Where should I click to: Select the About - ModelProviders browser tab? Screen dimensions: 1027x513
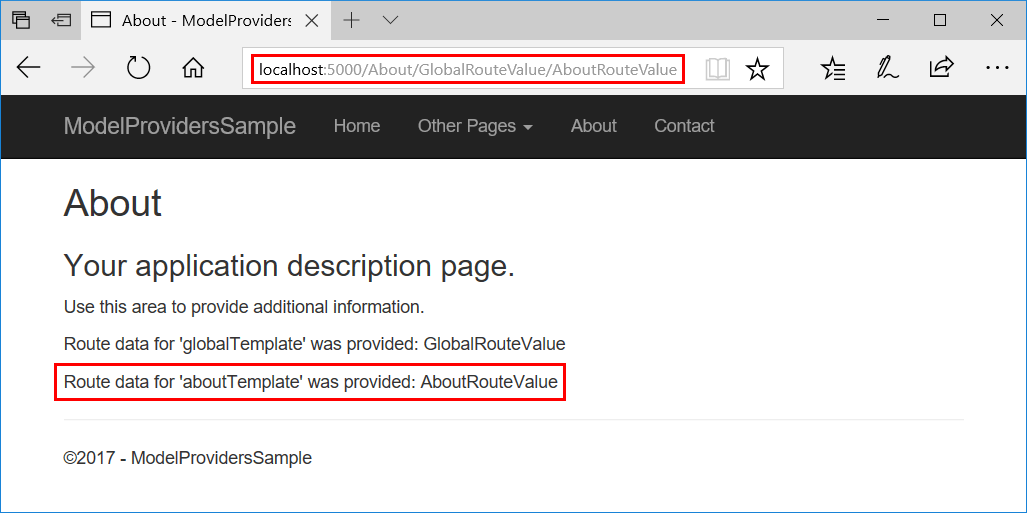[206, 20]
